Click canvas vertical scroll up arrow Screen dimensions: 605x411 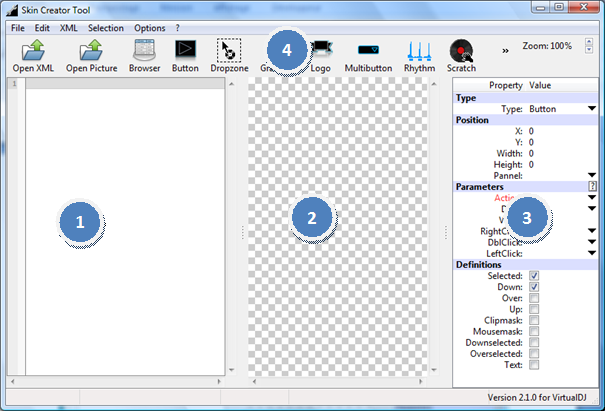click(x=434, y=84)
